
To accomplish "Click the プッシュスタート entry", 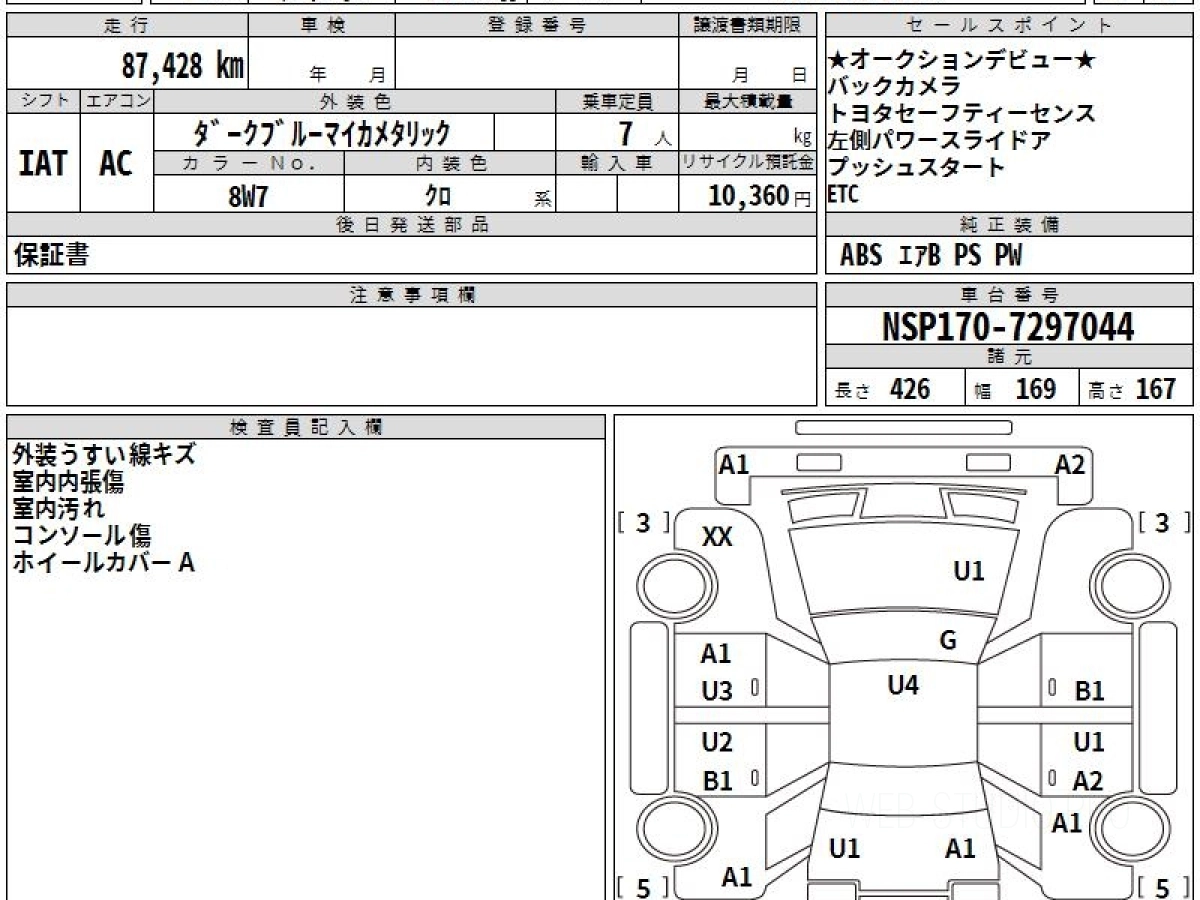I will (917, 167).
